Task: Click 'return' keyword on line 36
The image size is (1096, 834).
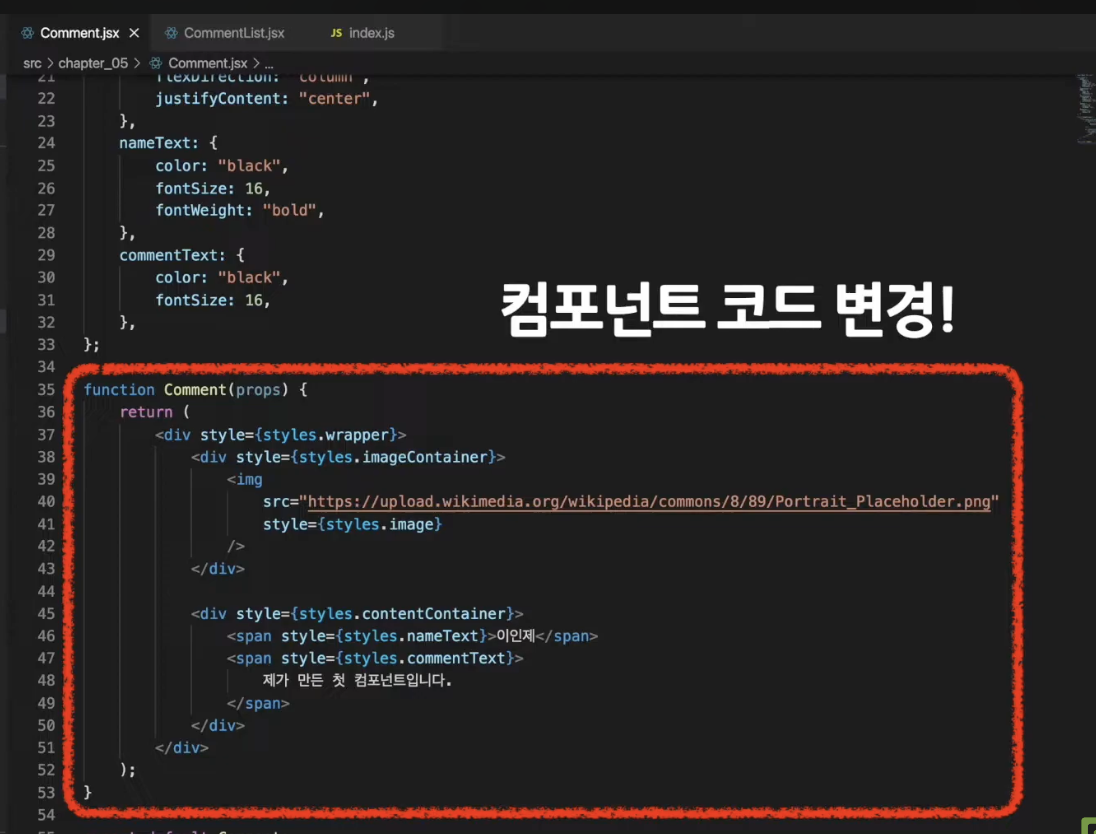Action: coord(146,412)
